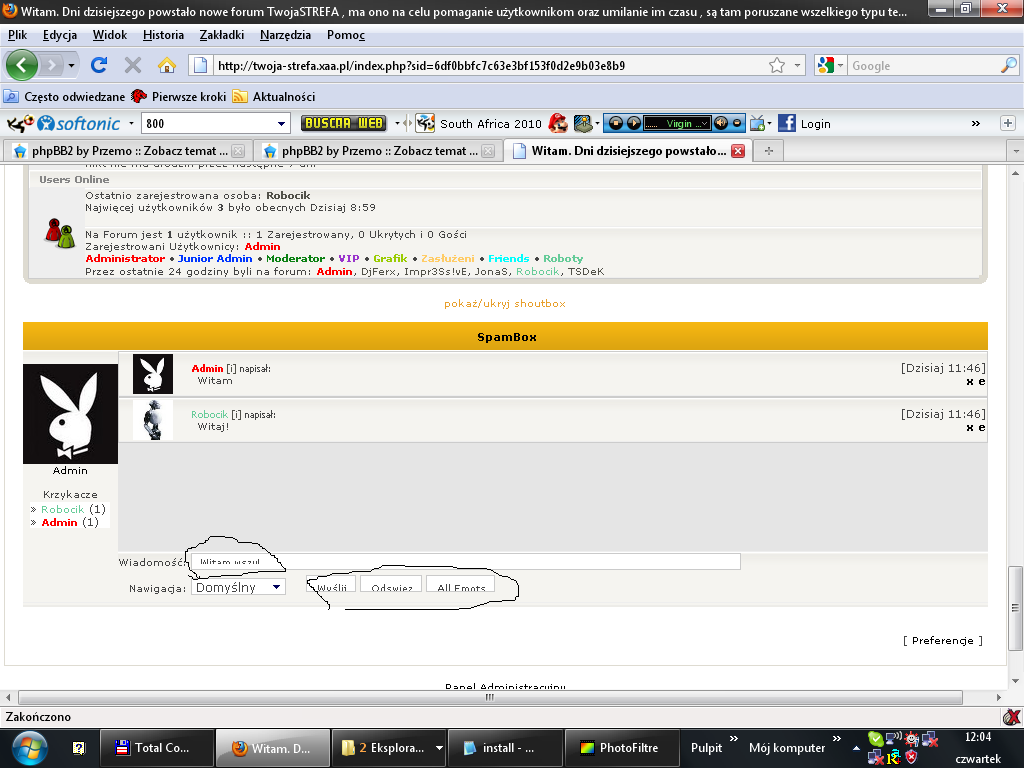This screenshot has height=768, width=1024.
Task: Click the All Emots button
Action: (x=460, y=585)
